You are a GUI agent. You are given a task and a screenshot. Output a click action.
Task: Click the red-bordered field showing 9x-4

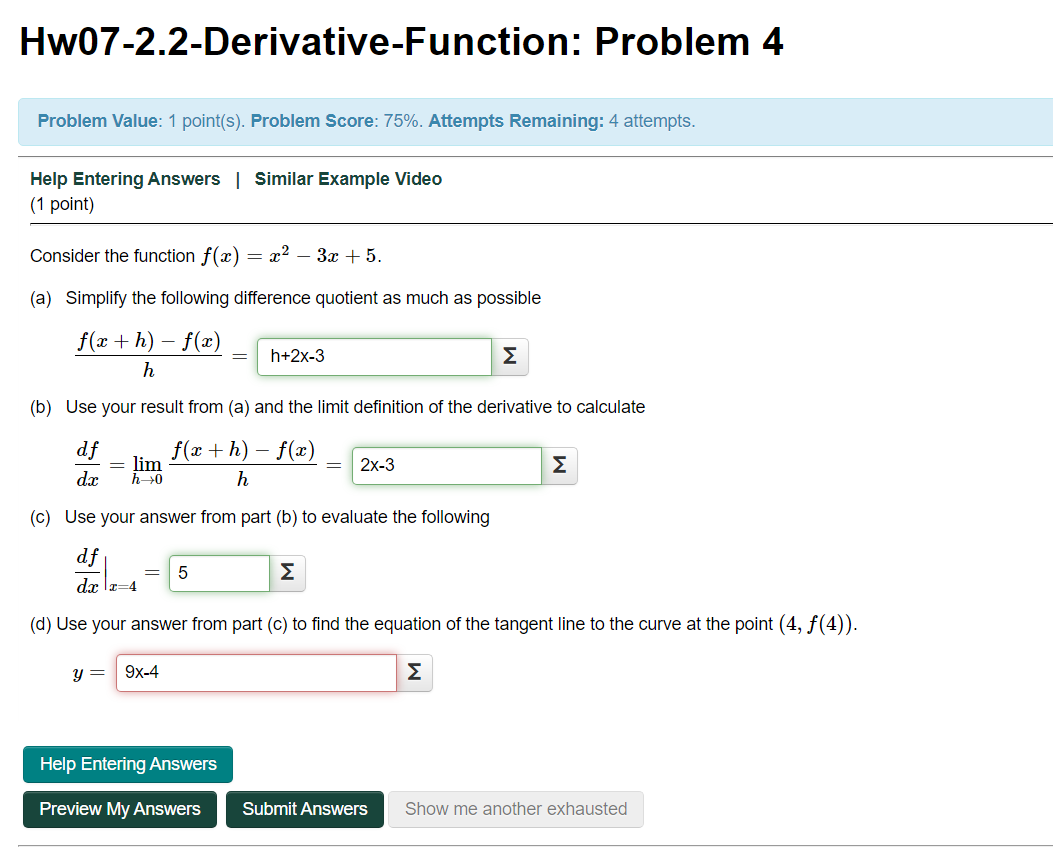[x=255, y=673]
